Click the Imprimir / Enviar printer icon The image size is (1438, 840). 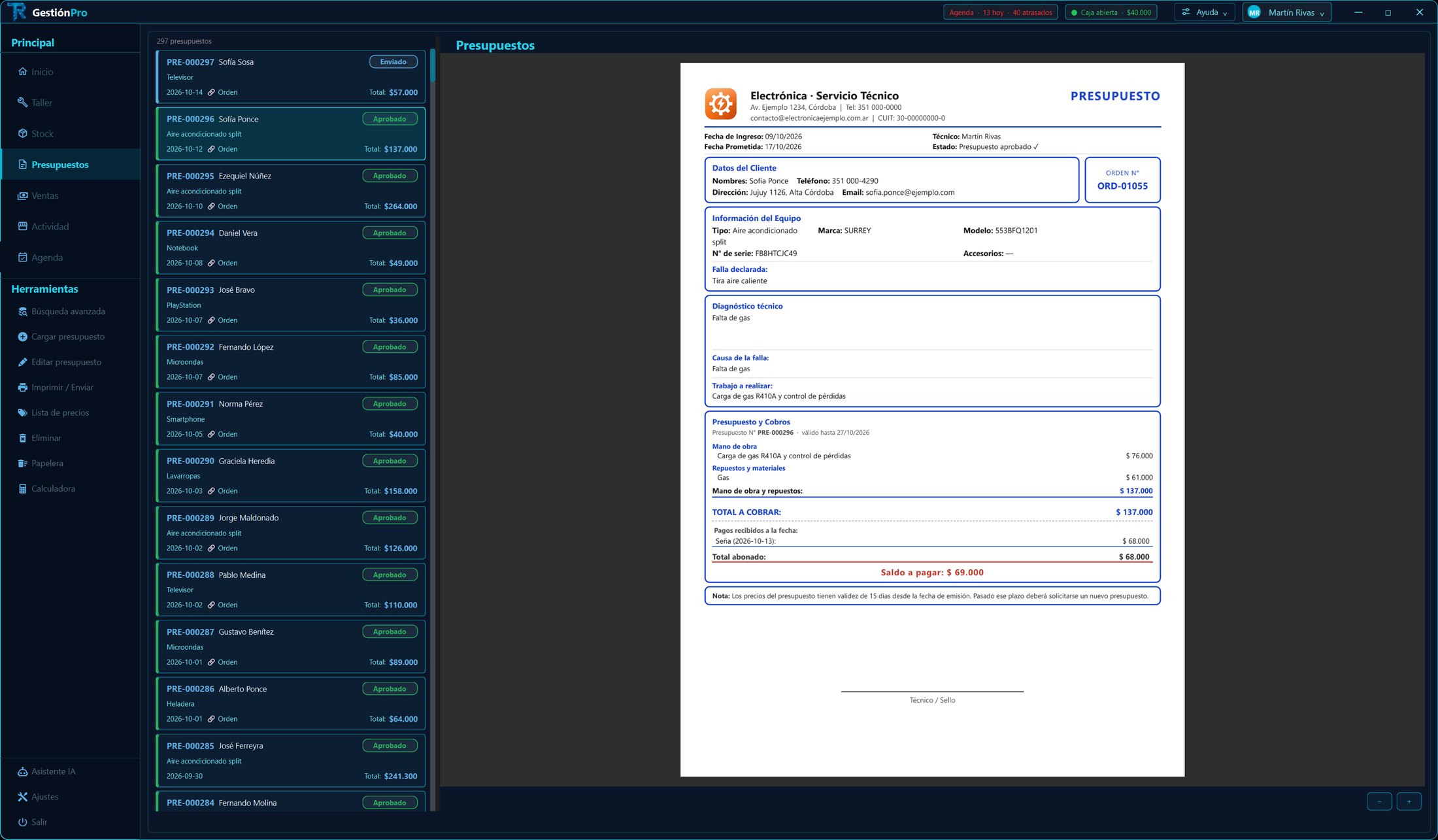tap(22, 387)
